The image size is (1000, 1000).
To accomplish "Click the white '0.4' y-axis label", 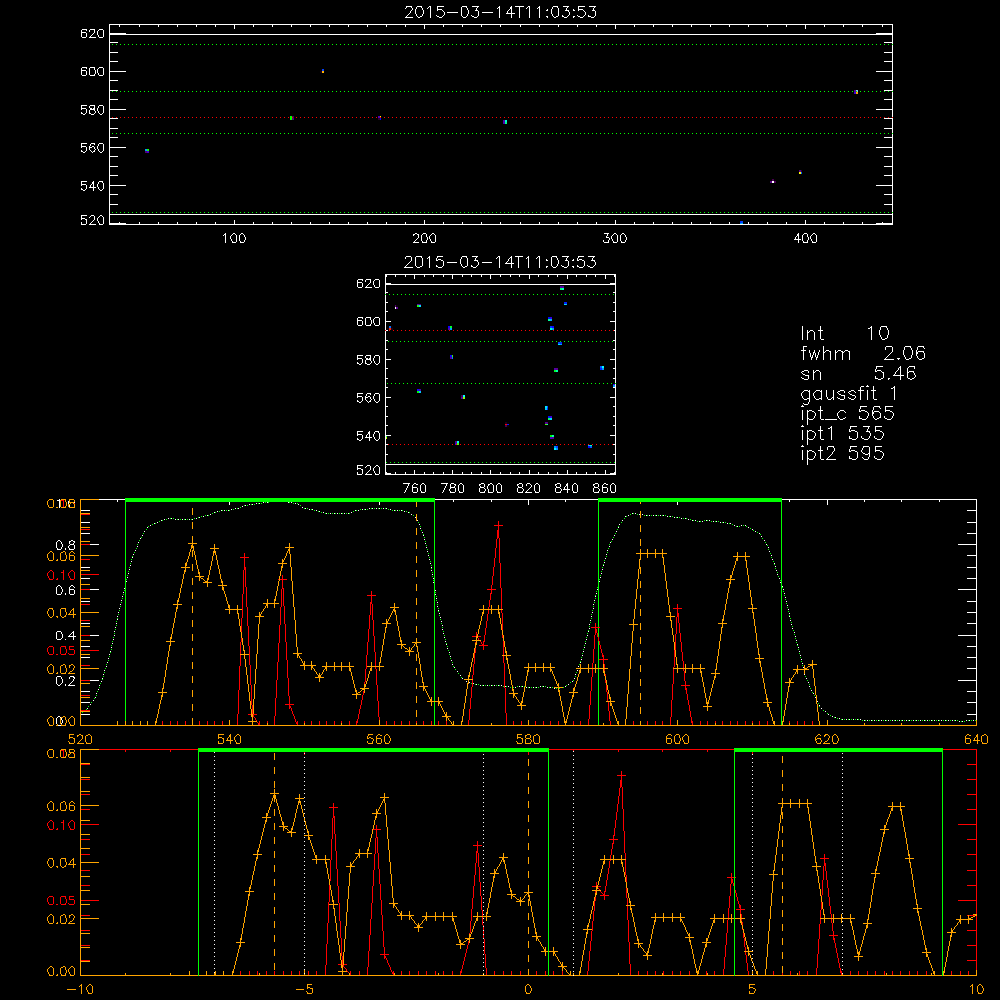I will 66,636.
